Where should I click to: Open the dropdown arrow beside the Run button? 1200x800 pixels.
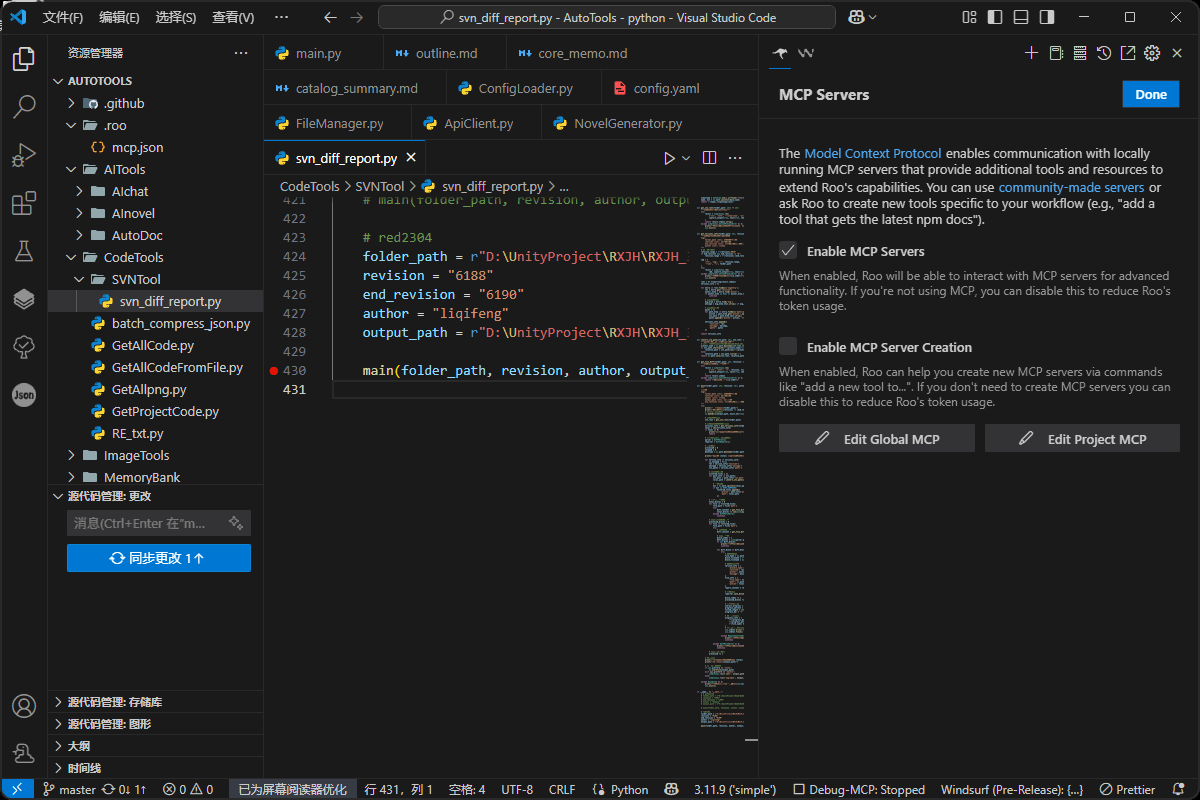686,158
